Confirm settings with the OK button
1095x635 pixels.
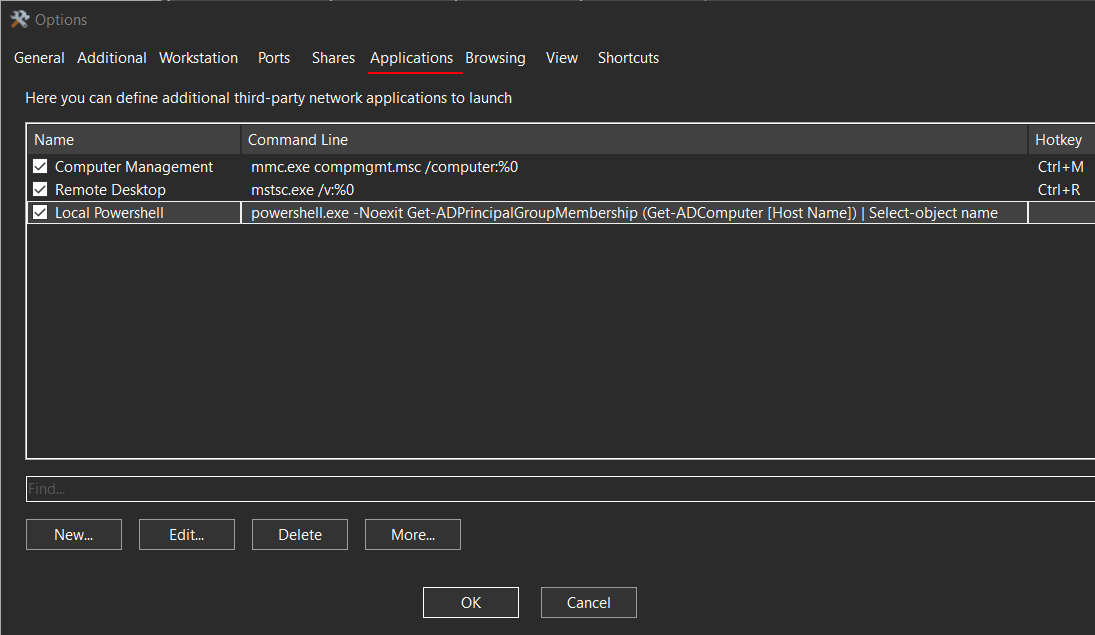tap(471, 602)
